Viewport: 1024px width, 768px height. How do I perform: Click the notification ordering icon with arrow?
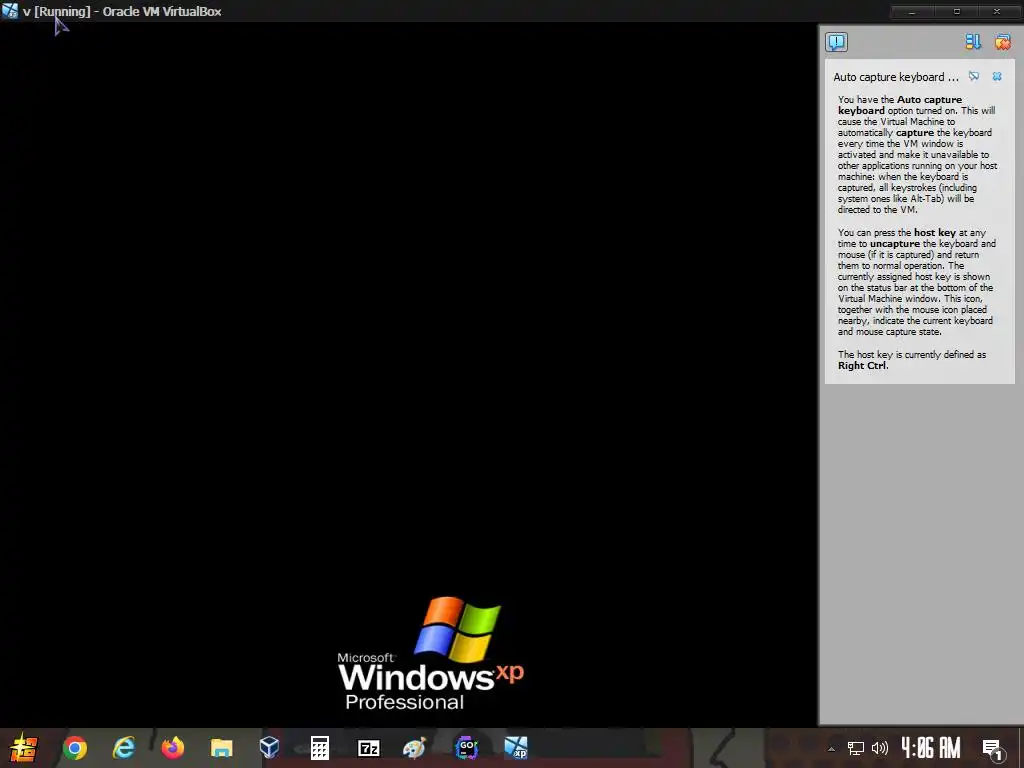point(973,42)
